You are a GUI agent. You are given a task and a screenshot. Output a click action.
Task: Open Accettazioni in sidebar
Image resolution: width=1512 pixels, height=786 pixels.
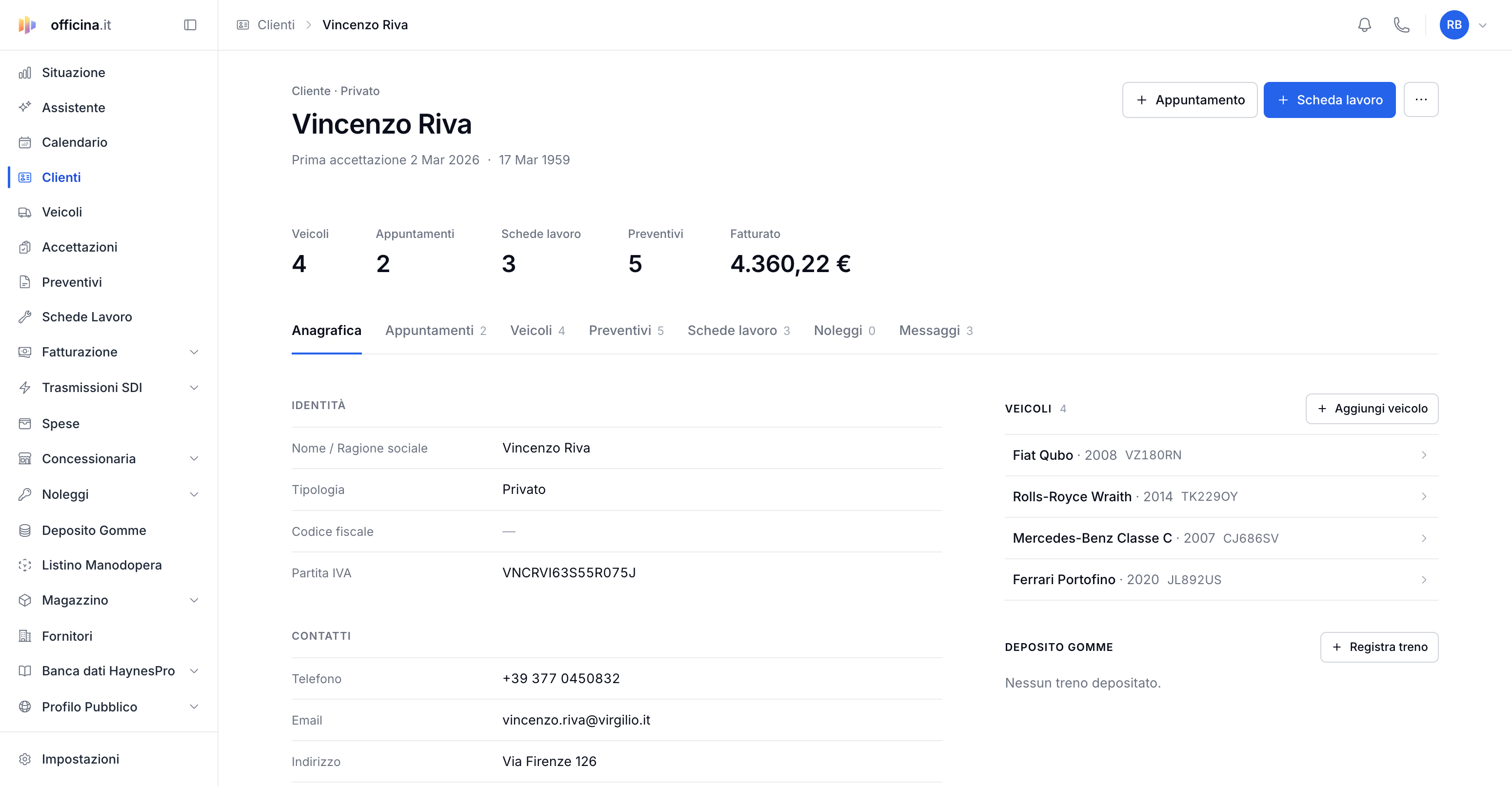109,247
